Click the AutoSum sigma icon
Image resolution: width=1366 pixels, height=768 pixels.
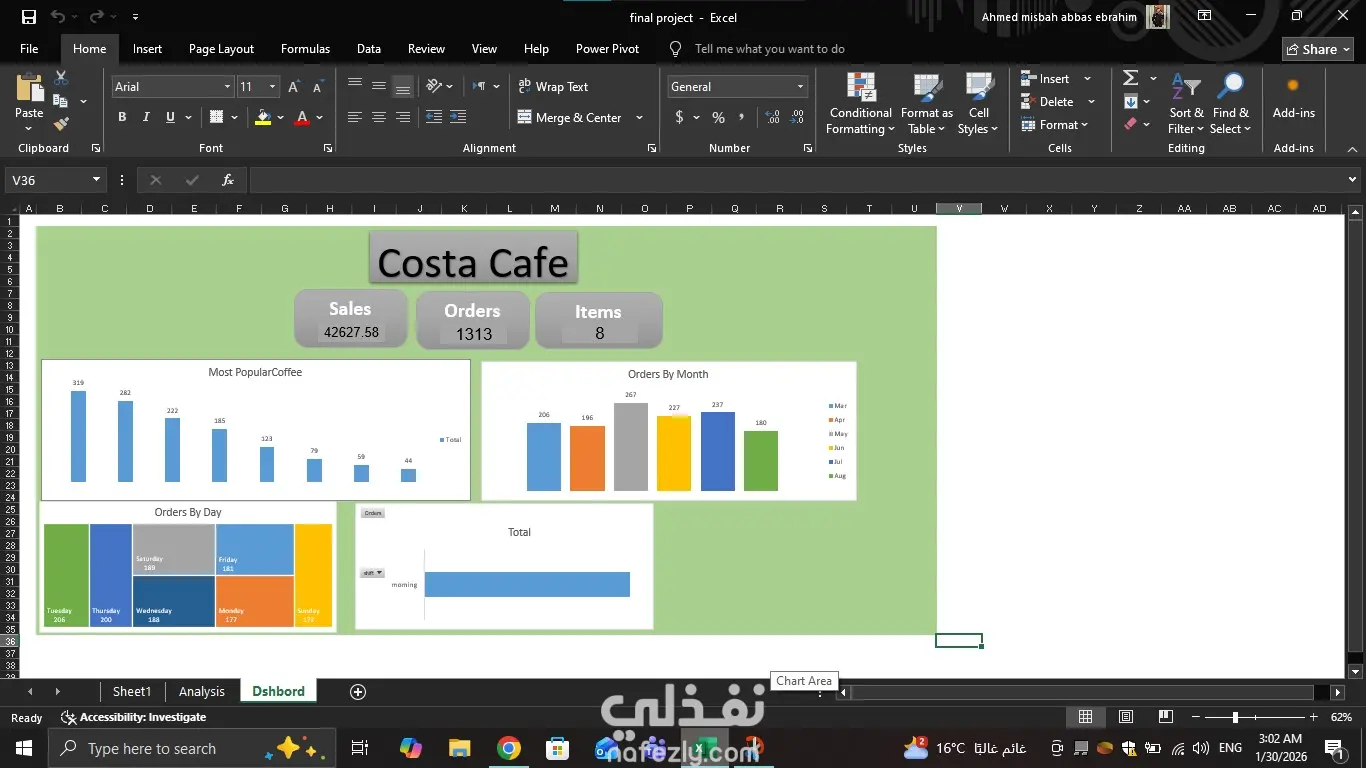1131,78
